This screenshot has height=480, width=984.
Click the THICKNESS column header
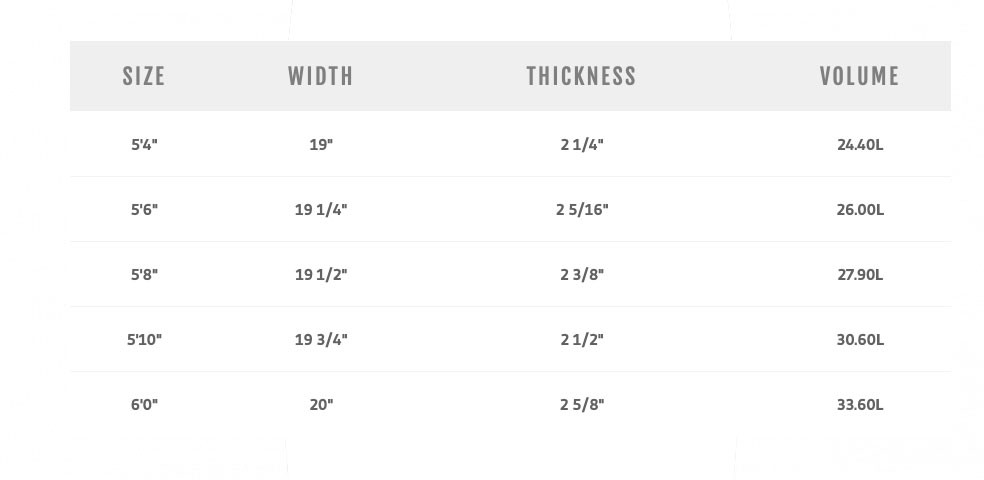(581, 76)
